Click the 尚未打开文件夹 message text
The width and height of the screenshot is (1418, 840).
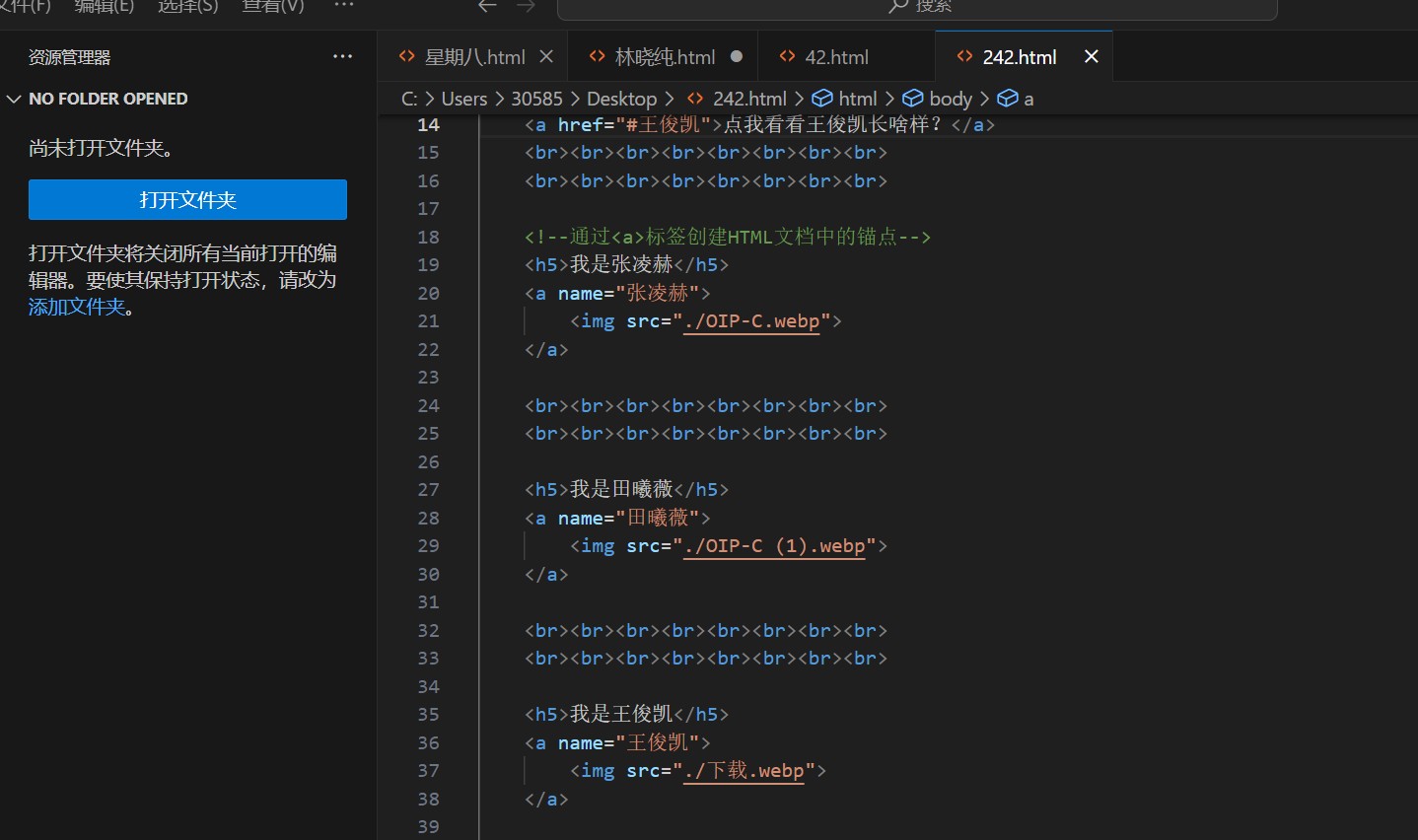point(101,148)
